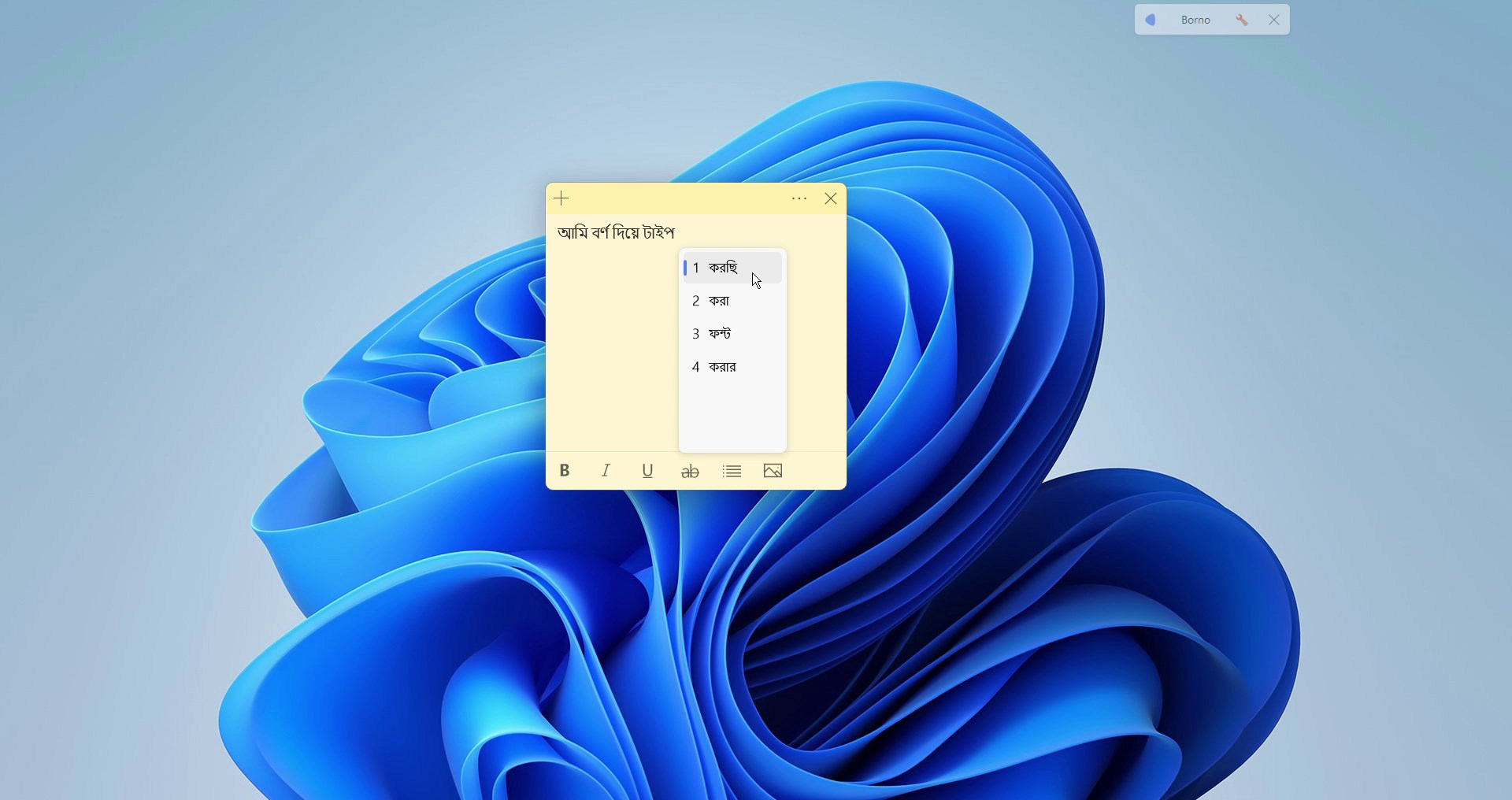
Task: Close the Borno floating bar
Action: point(1274,20)
